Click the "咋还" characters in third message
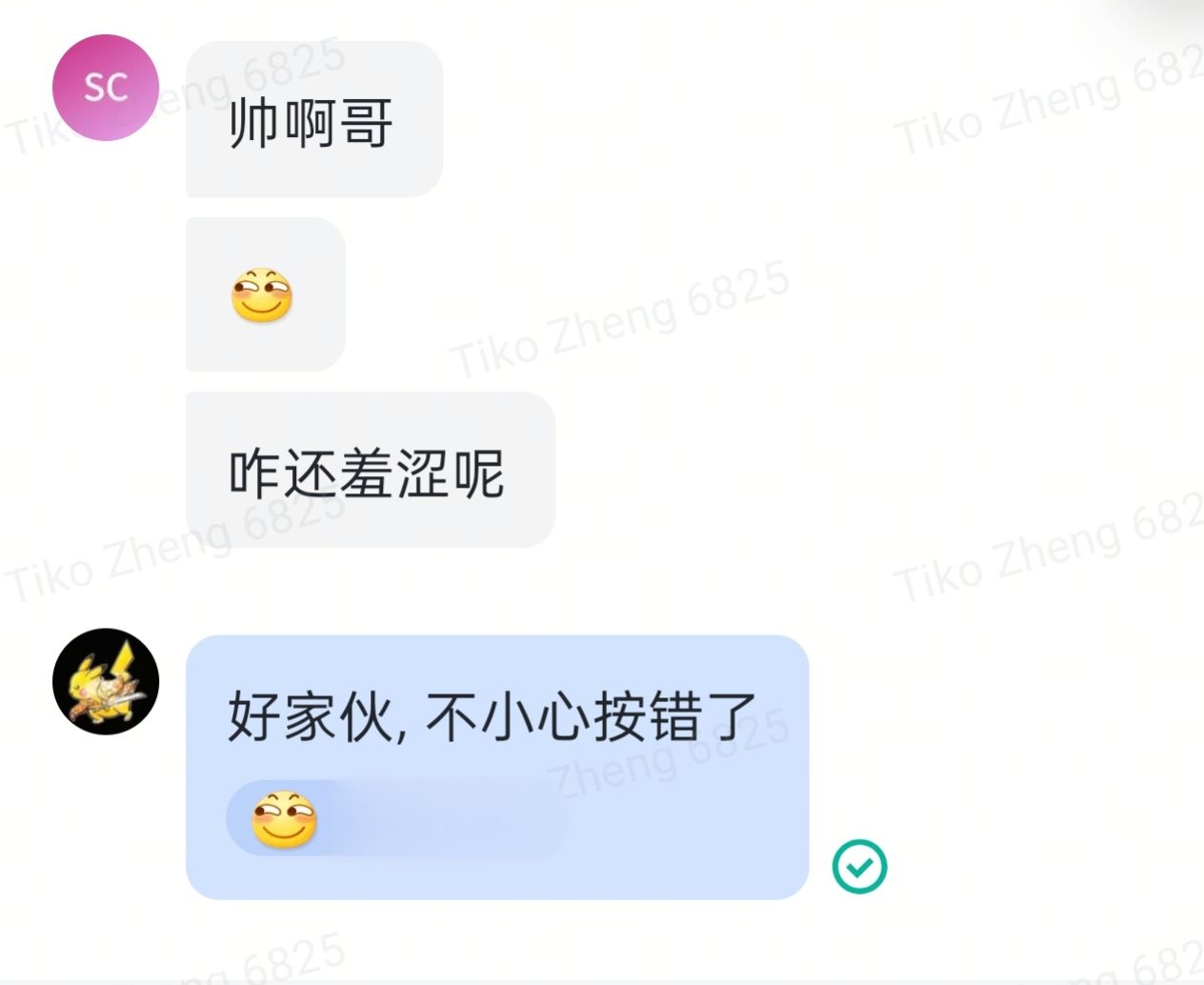Image resolution: width=1204 pixels, height=985 pixels. (283, 473)
